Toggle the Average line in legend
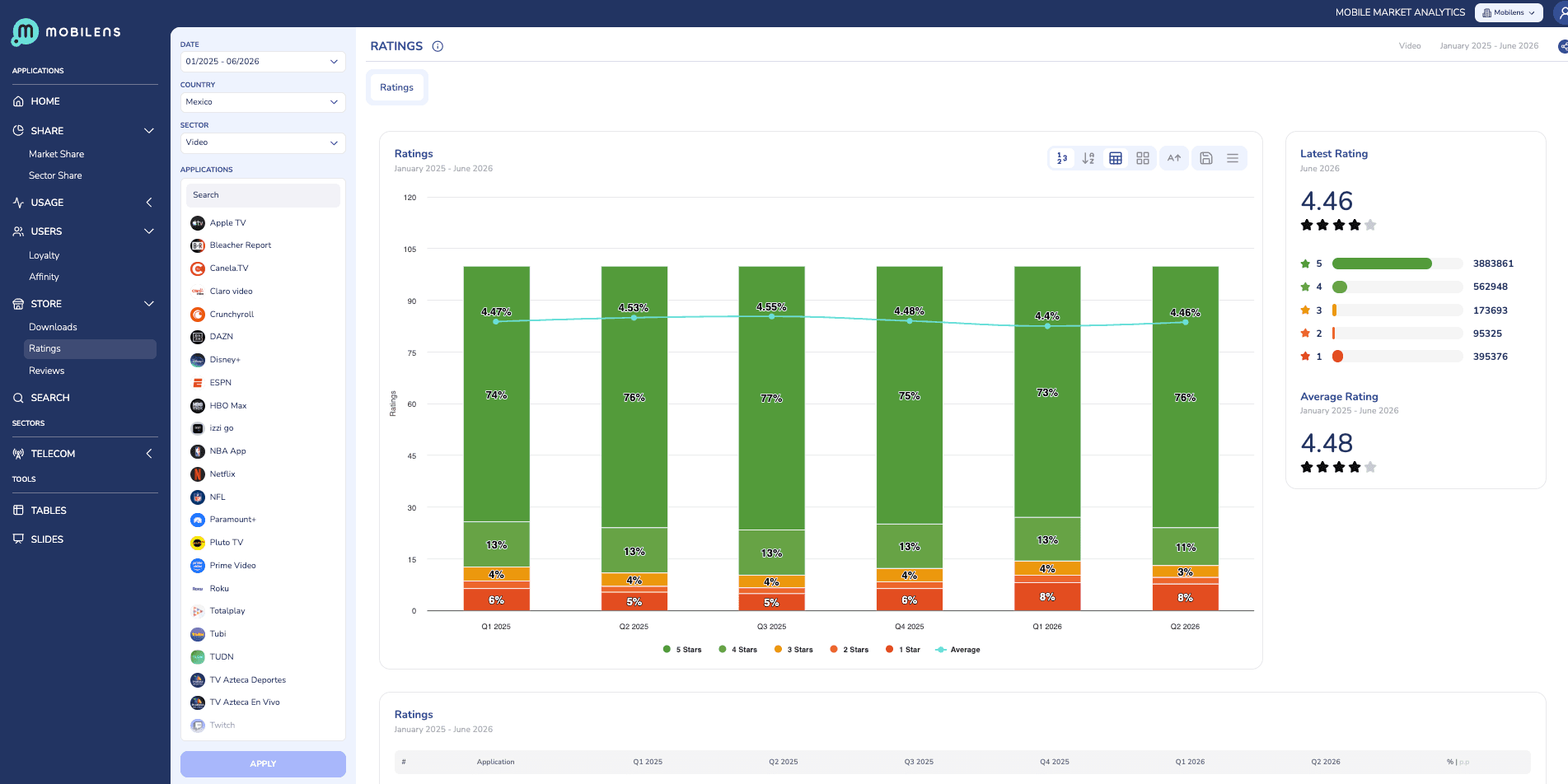Screen dimensions: 1568x784 (x=958, y=650)
